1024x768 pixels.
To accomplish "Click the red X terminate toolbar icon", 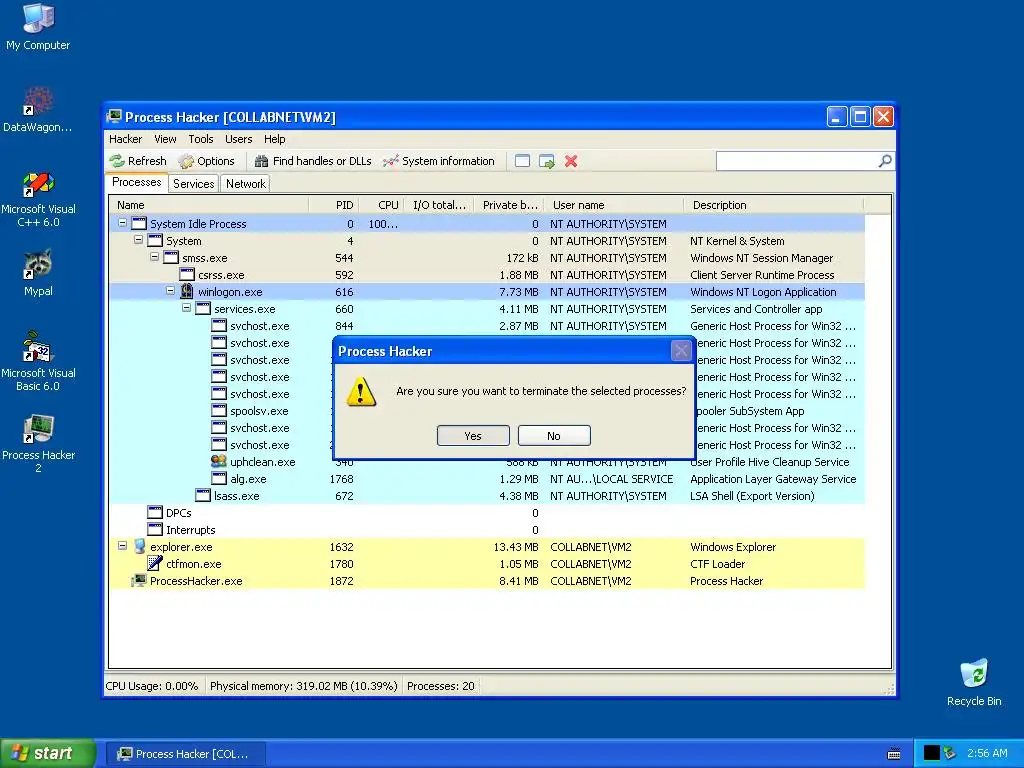I will click(571, 161).
